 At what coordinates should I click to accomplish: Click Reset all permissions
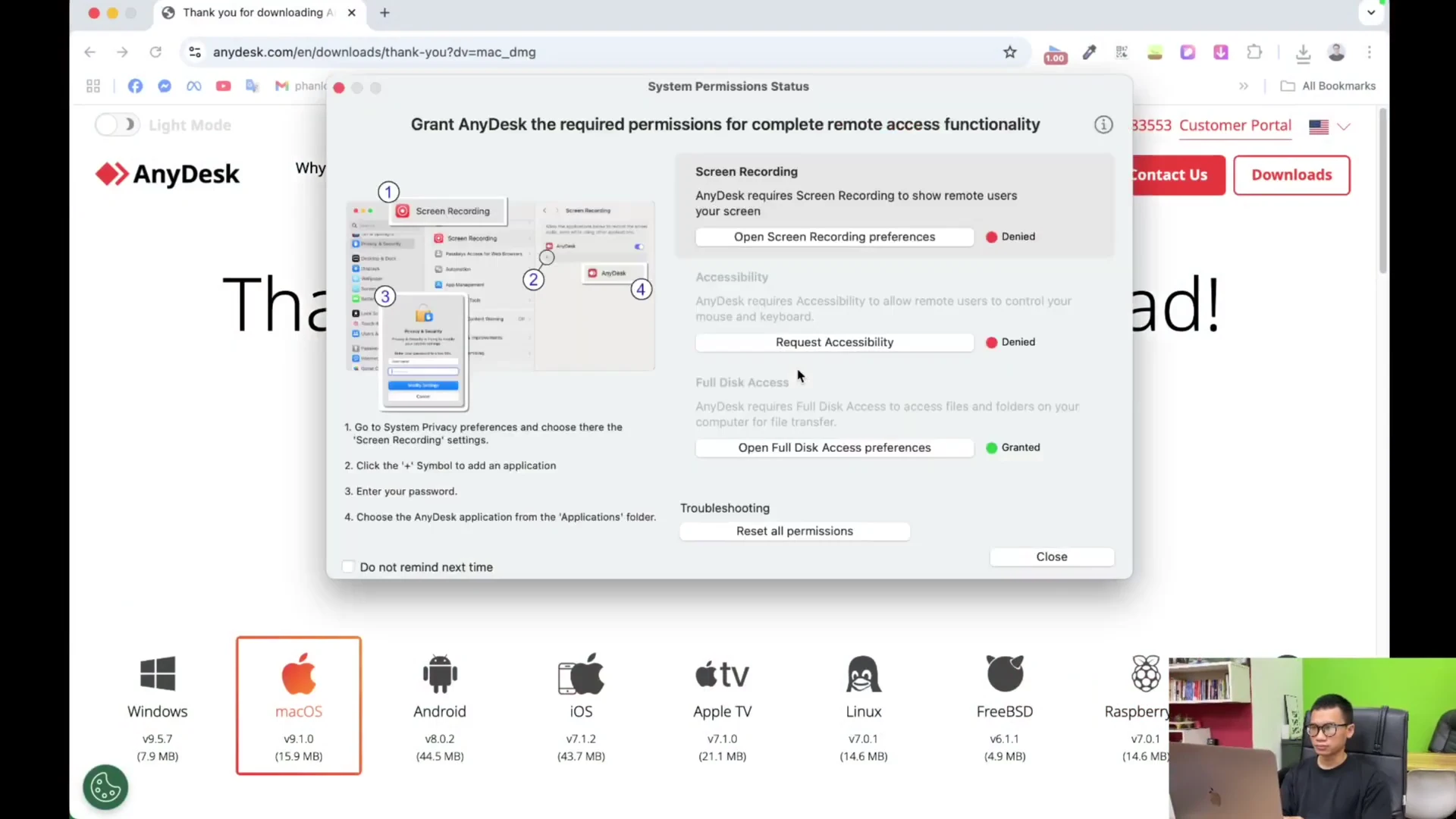(795, 531)
